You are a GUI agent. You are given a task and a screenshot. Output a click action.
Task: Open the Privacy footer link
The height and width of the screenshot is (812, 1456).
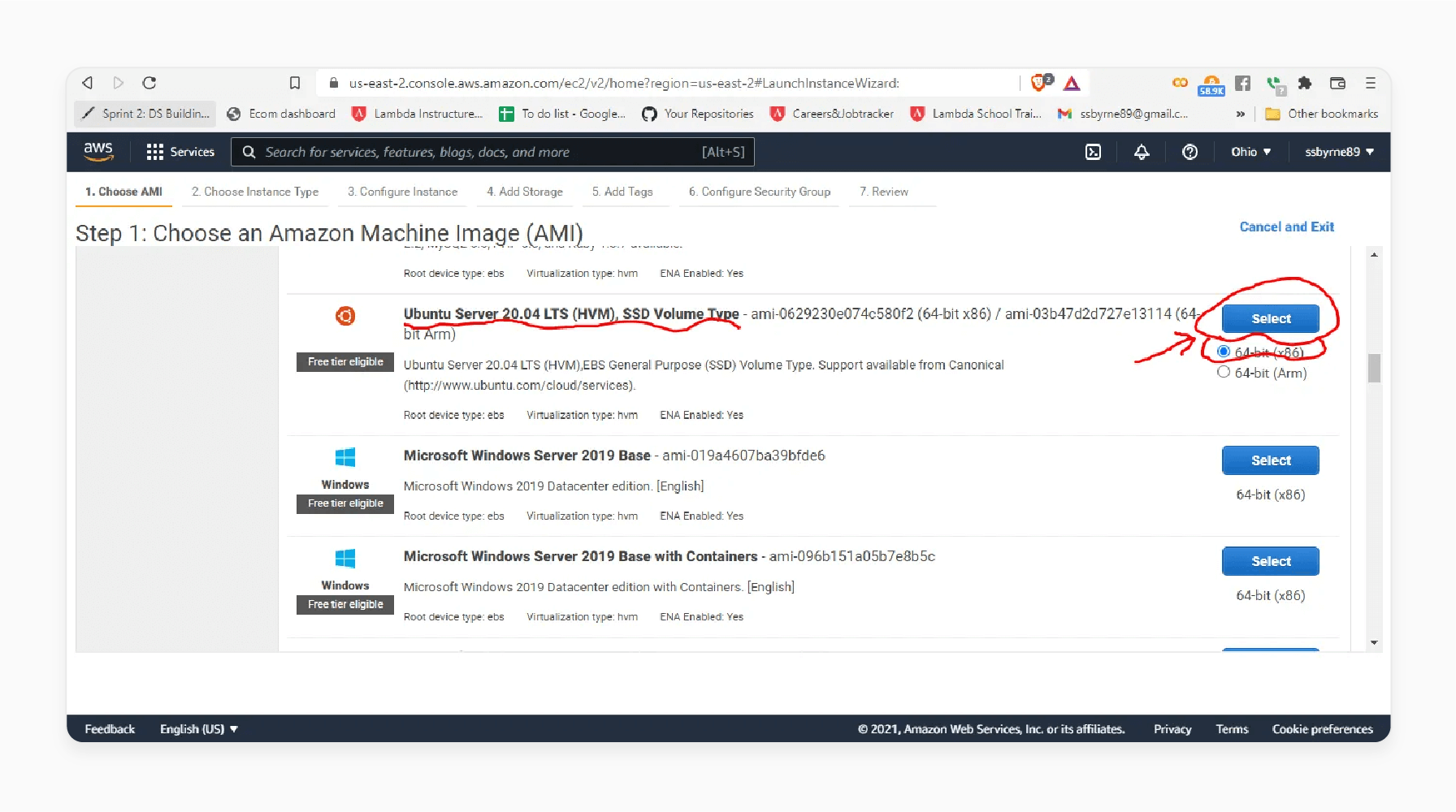click(1172, 729)
